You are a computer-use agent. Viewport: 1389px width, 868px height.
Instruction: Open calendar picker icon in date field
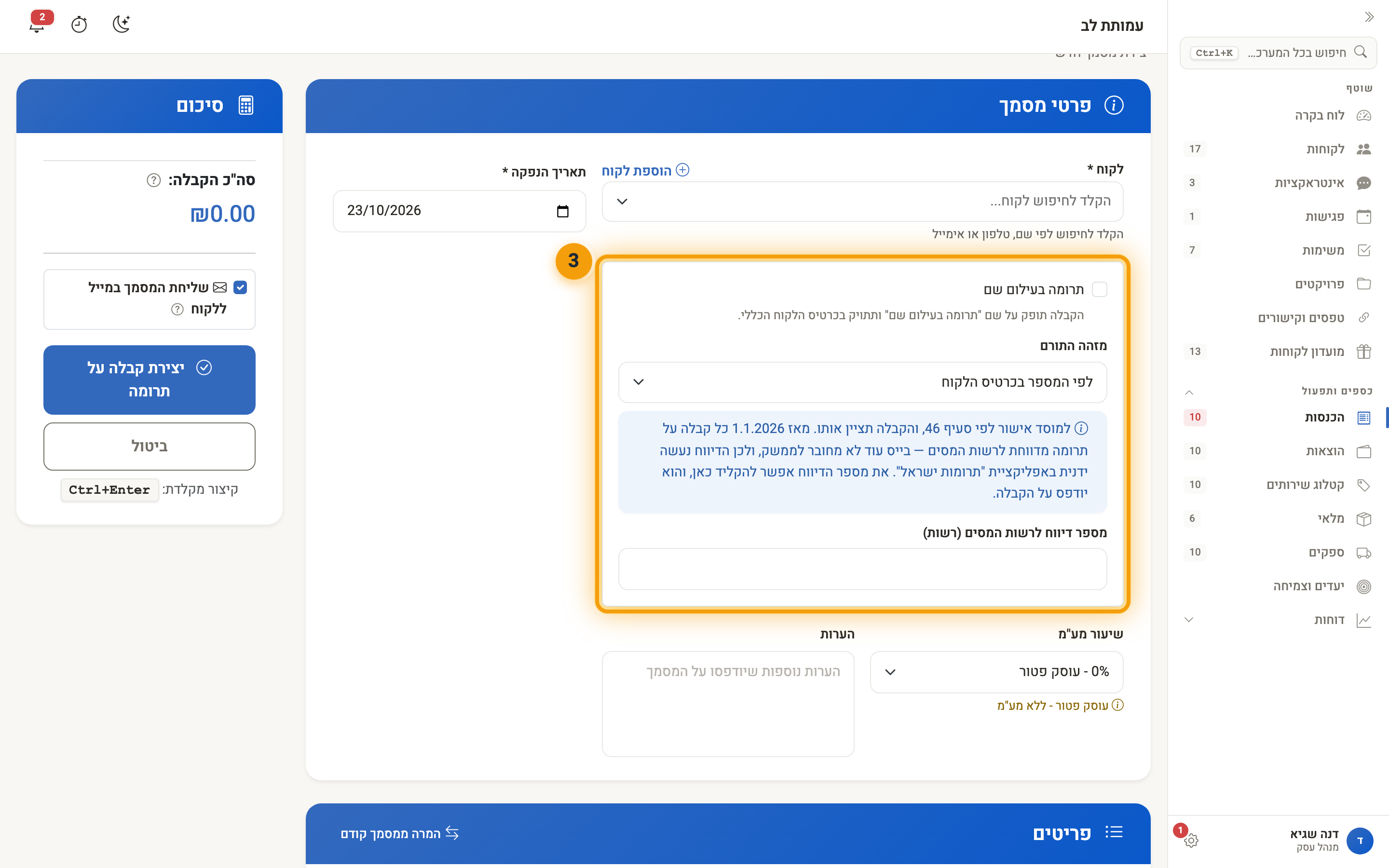click(x=562, y=211)
